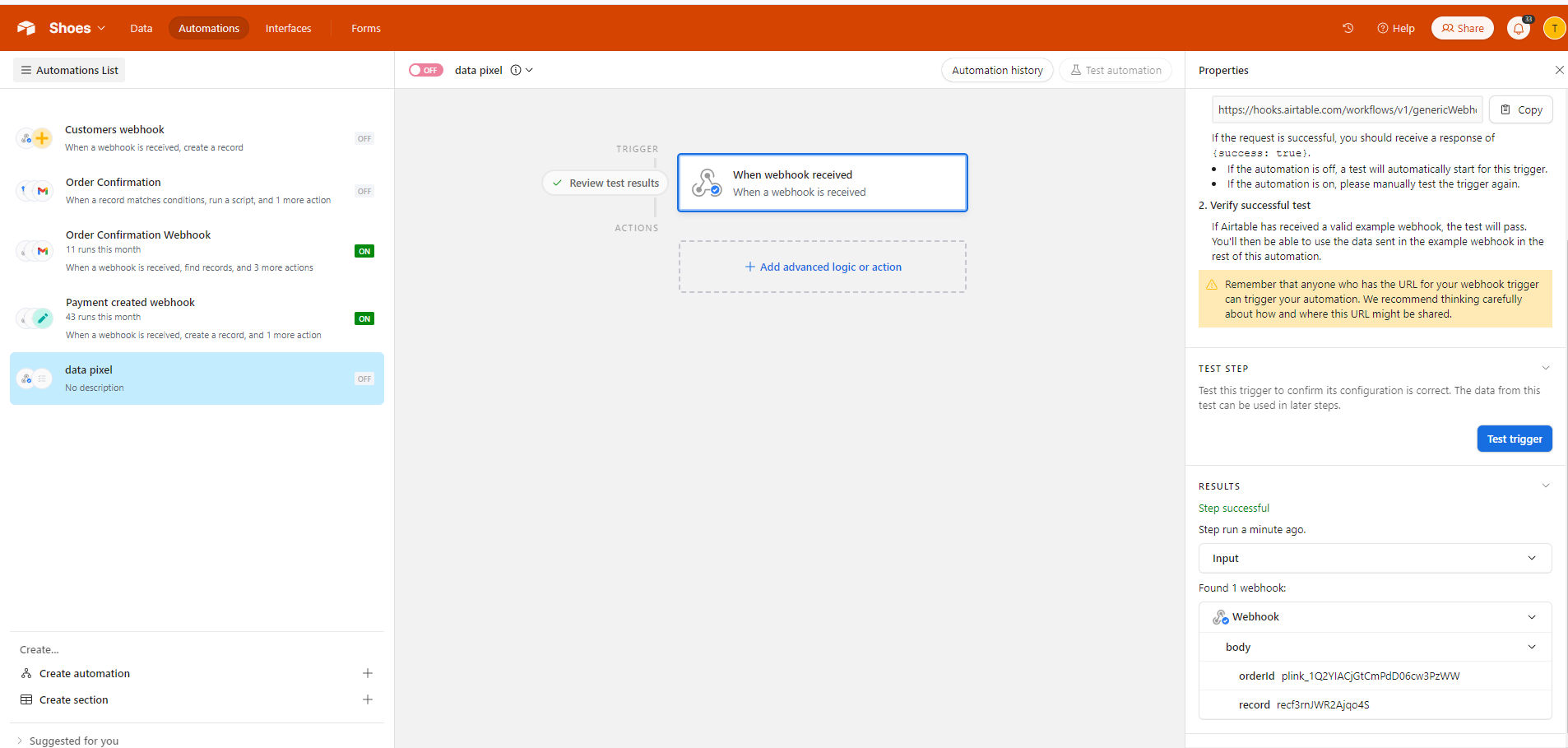The image size is (1568, 748).
Task: Click Create section
Action: 74,699
